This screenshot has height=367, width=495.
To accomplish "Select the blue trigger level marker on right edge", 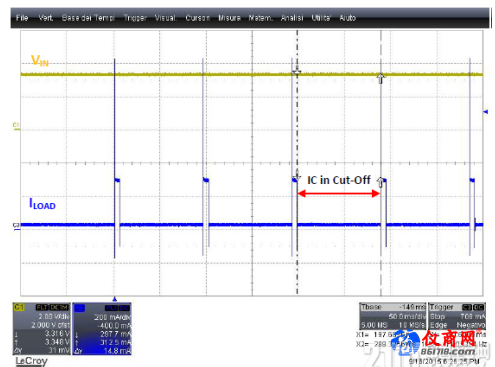I will tap(486, 112).
